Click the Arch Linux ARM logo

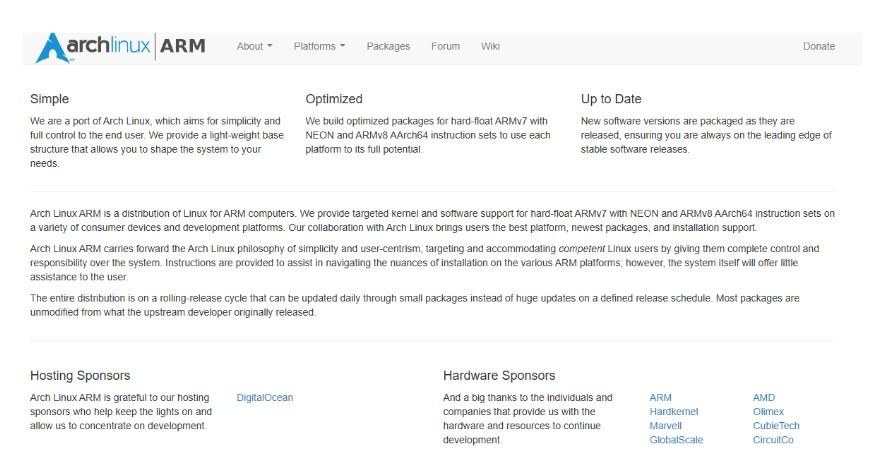[120, 47]
